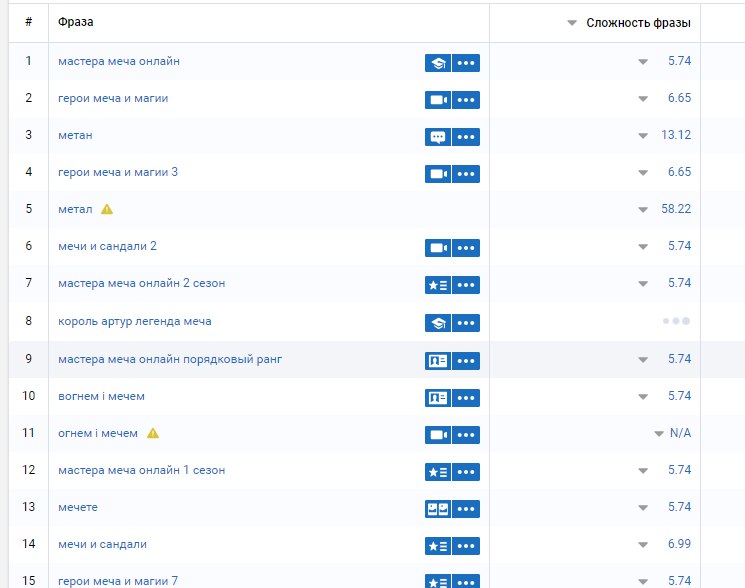Click the card icon for 'мастера меча онлайн порядковый ранг'

tap(438, 361)
